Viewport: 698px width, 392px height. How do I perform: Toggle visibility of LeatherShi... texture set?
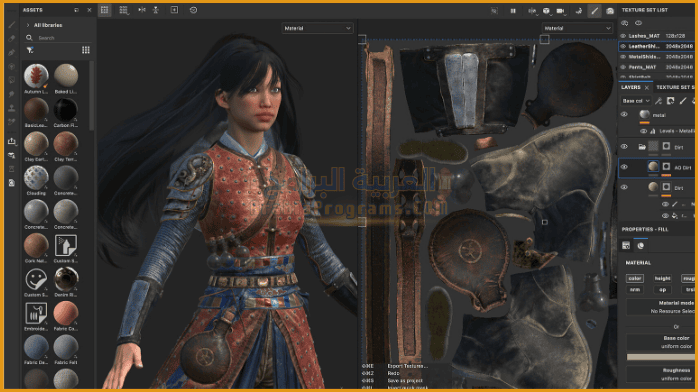(x=623, y=46)
